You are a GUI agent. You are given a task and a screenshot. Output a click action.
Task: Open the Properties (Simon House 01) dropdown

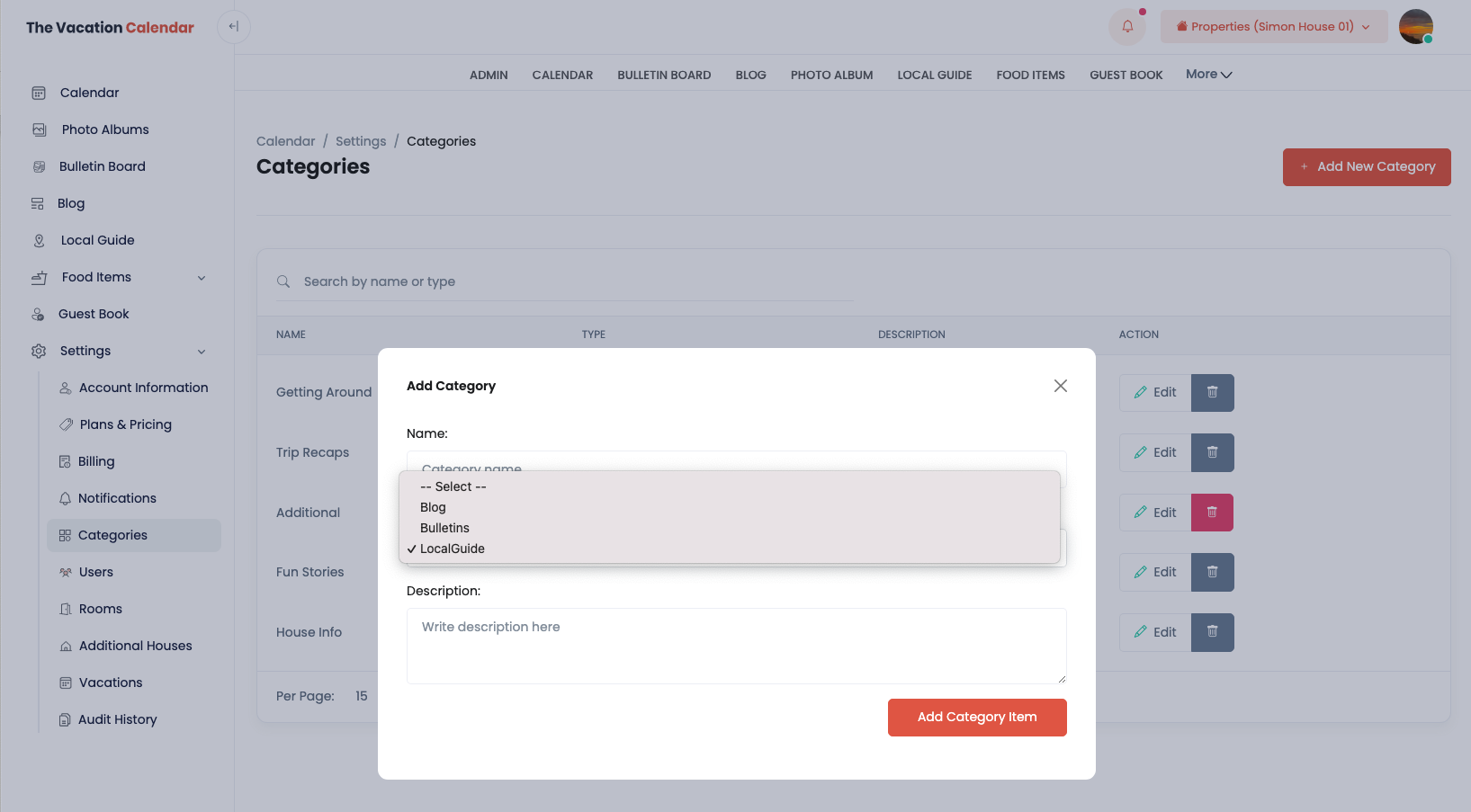point(1273,27)
